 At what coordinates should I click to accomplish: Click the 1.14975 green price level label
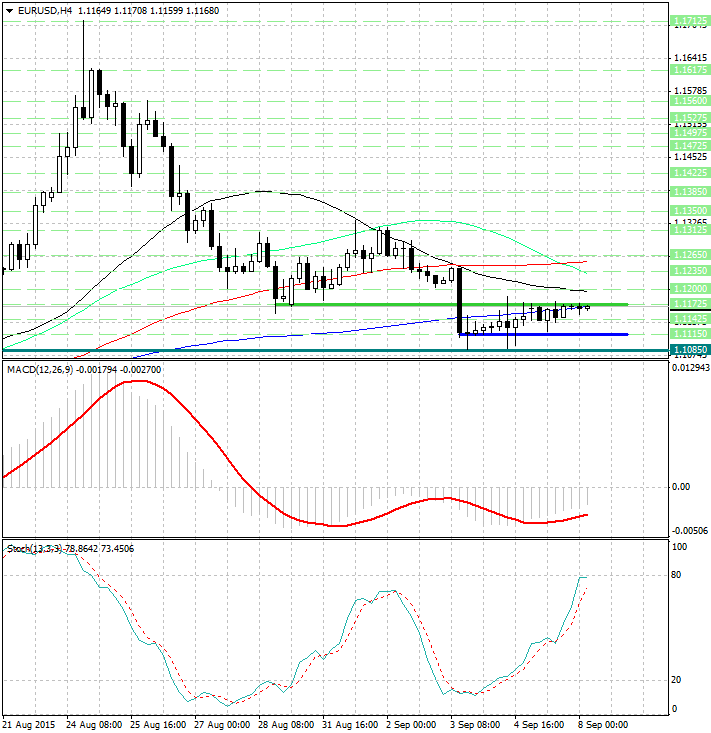pos(690,133)
